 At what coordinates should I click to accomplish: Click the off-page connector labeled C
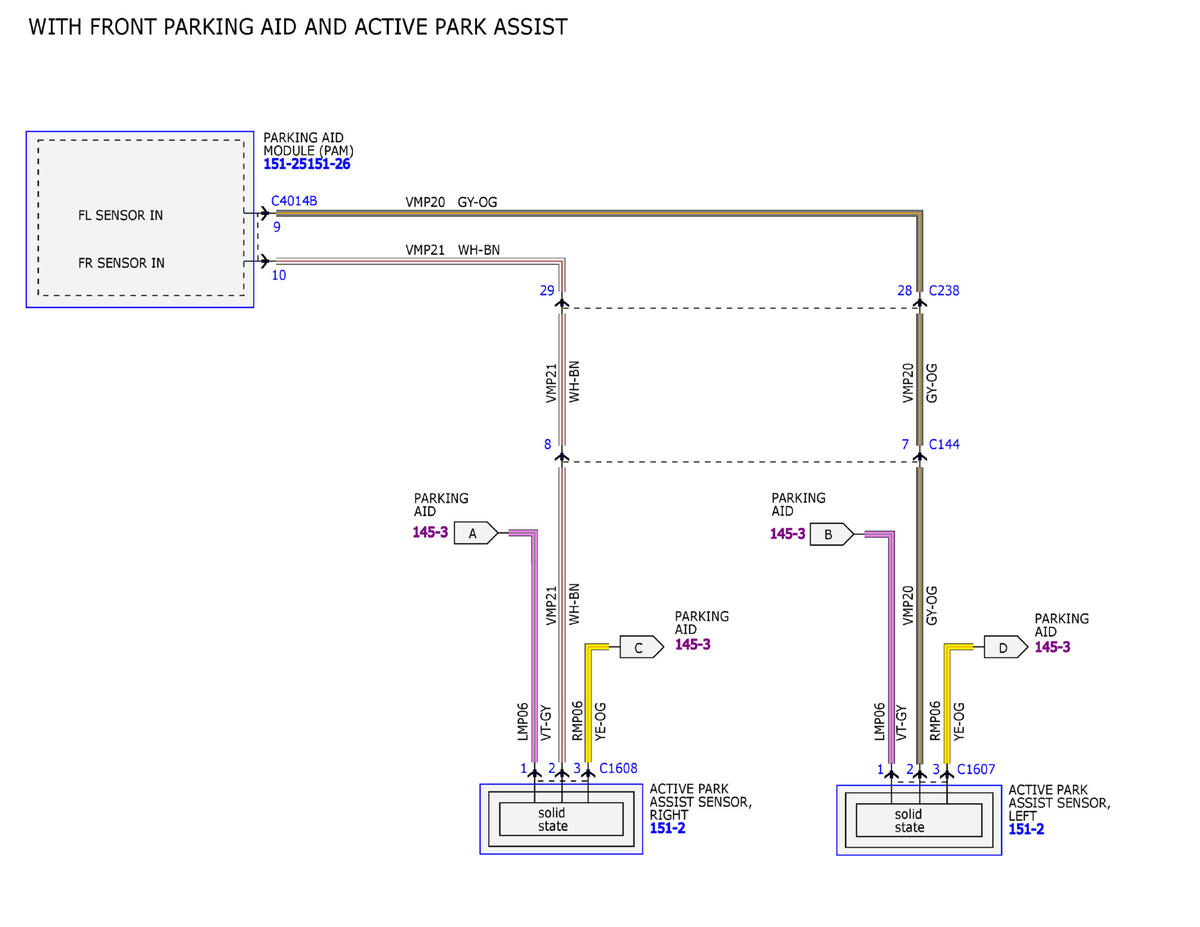[642, 647]
